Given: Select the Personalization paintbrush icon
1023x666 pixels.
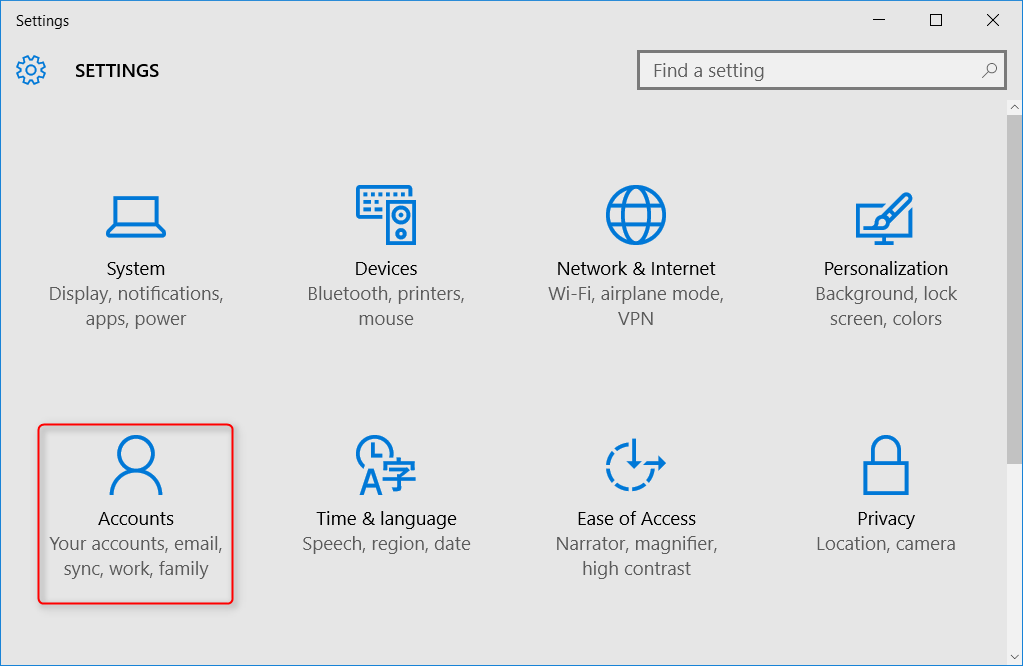Looking at the screenshot, I should pyautogui.click(x=885, y=215).
